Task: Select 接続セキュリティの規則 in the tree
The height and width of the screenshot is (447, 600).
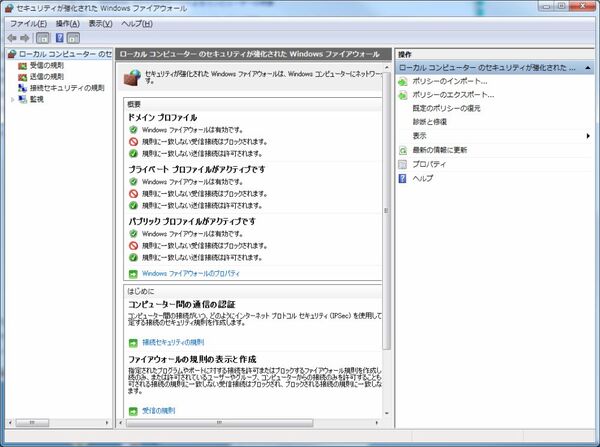Action: [x=67, y=88]
